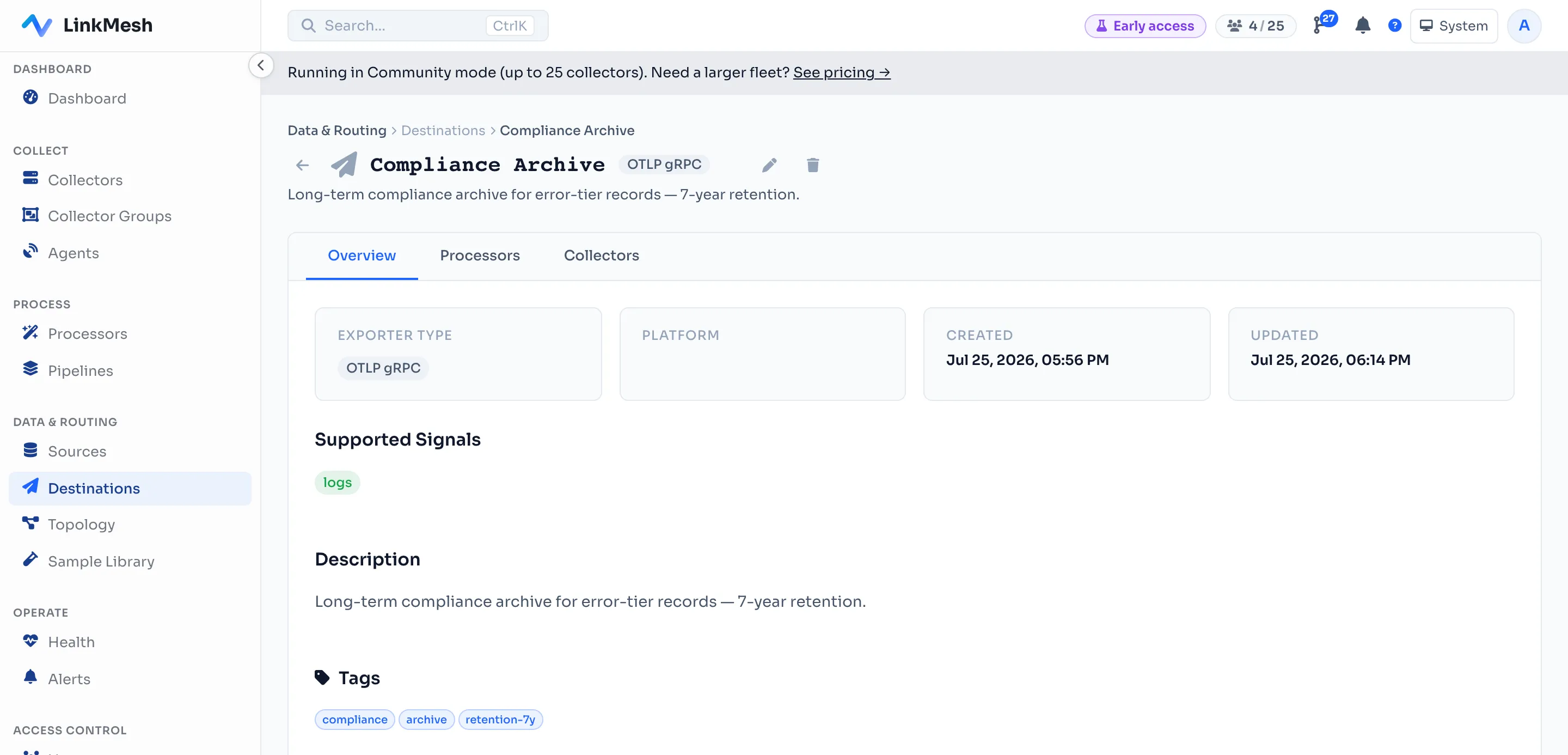Viewport: 1568px width, 755px height.
Task: Open Alerts in the sidebar
Action: [130, 679]
